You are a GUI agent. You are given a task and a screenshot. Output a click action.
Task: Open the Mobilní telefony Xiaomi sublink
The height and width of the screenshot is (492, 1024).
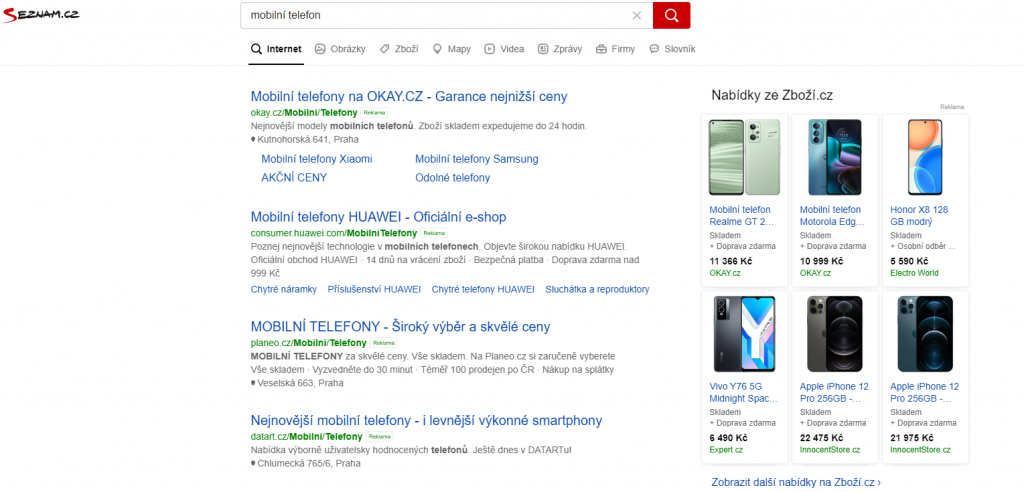[317, 159]
